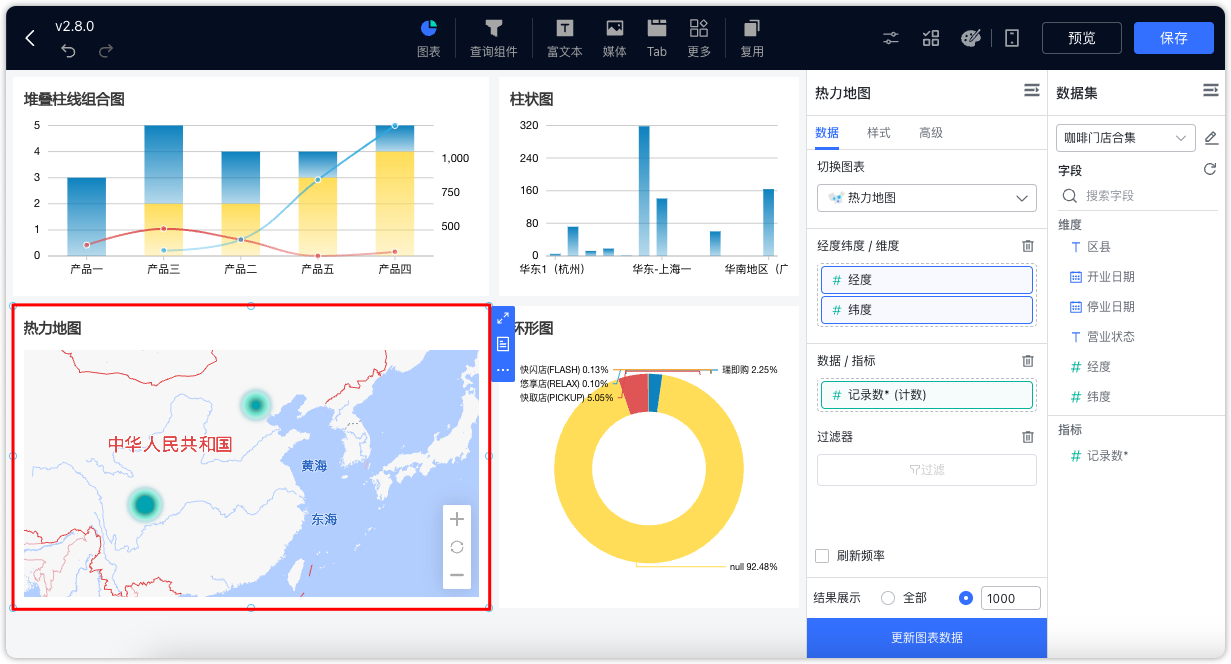The height and width of the screenshot is (664, 1231).
Task: Switch to the 高级 tab
Action: click(930, 132)
